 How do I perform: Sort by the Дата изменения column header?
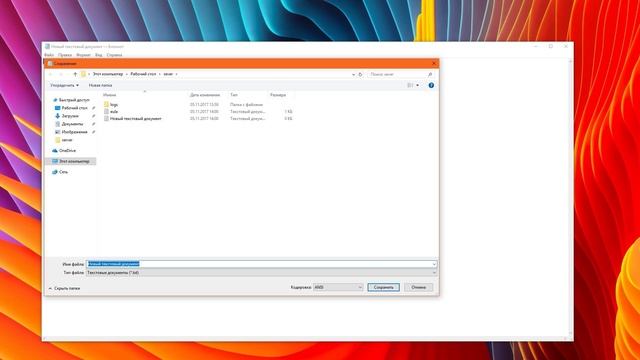coord(205,95)
